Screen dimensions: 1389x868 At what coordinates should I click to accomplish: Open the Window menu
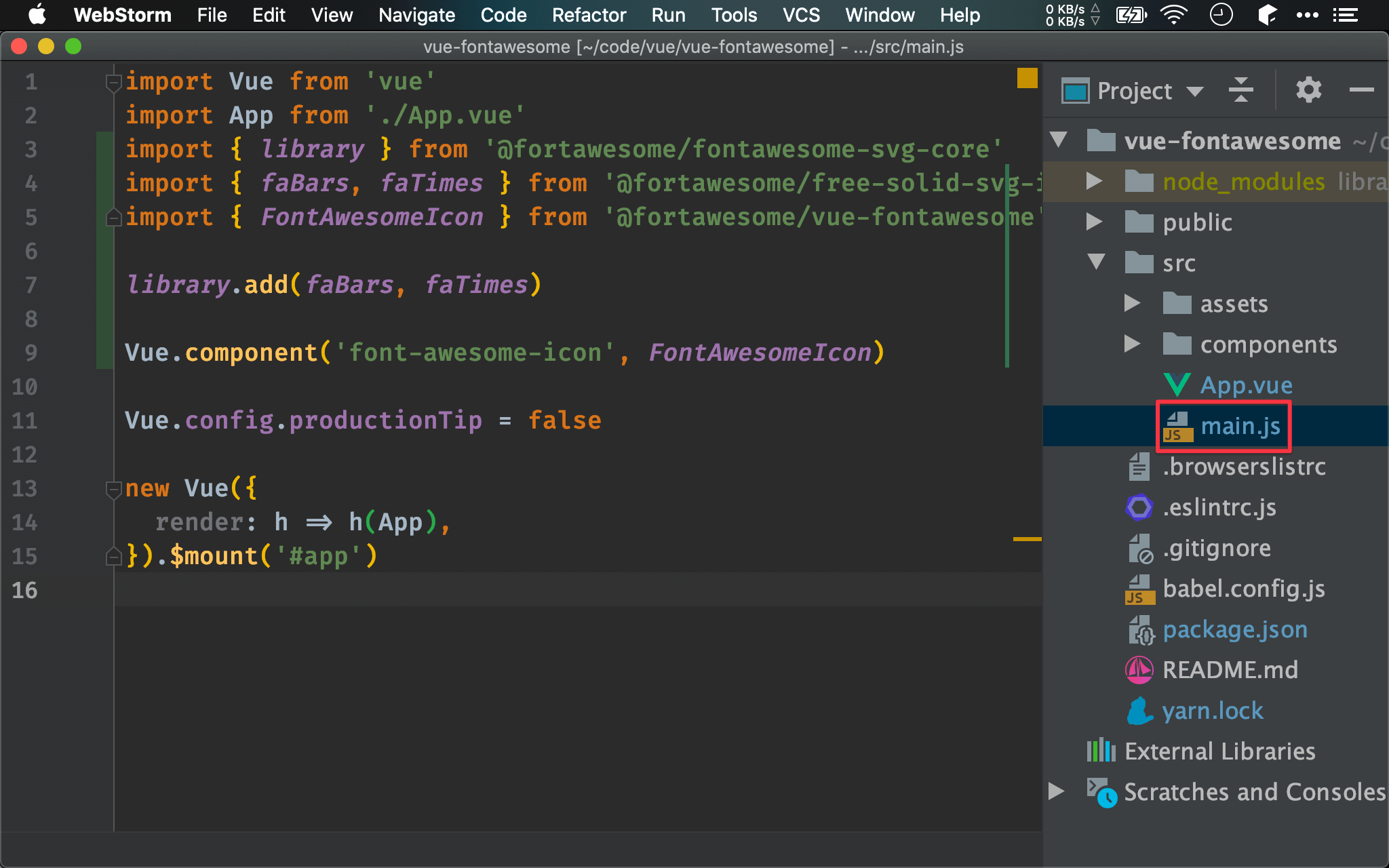880,15
